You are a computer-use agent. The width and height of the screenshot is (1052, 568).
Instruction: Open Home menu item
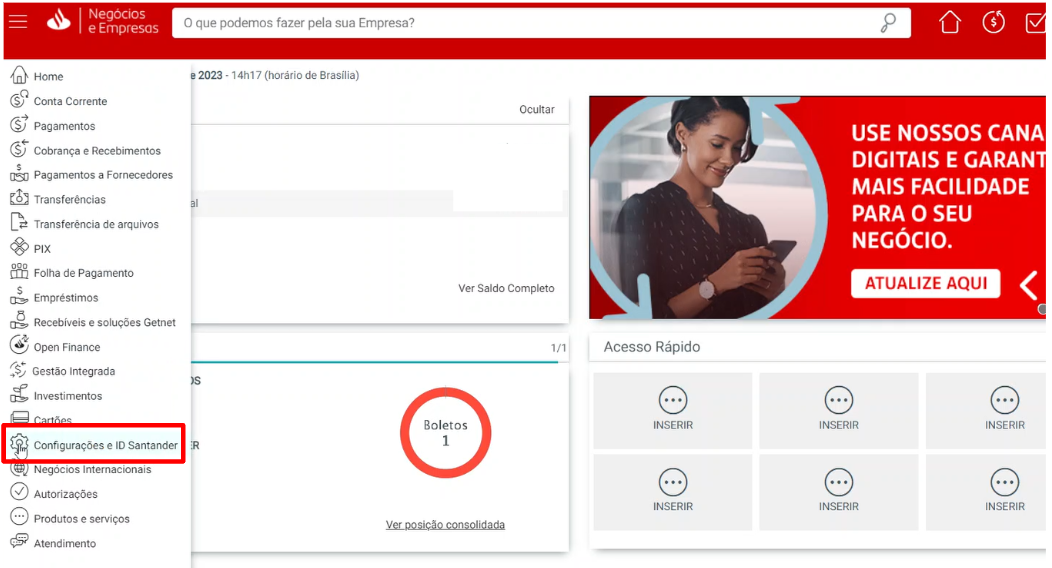[48, 76]
